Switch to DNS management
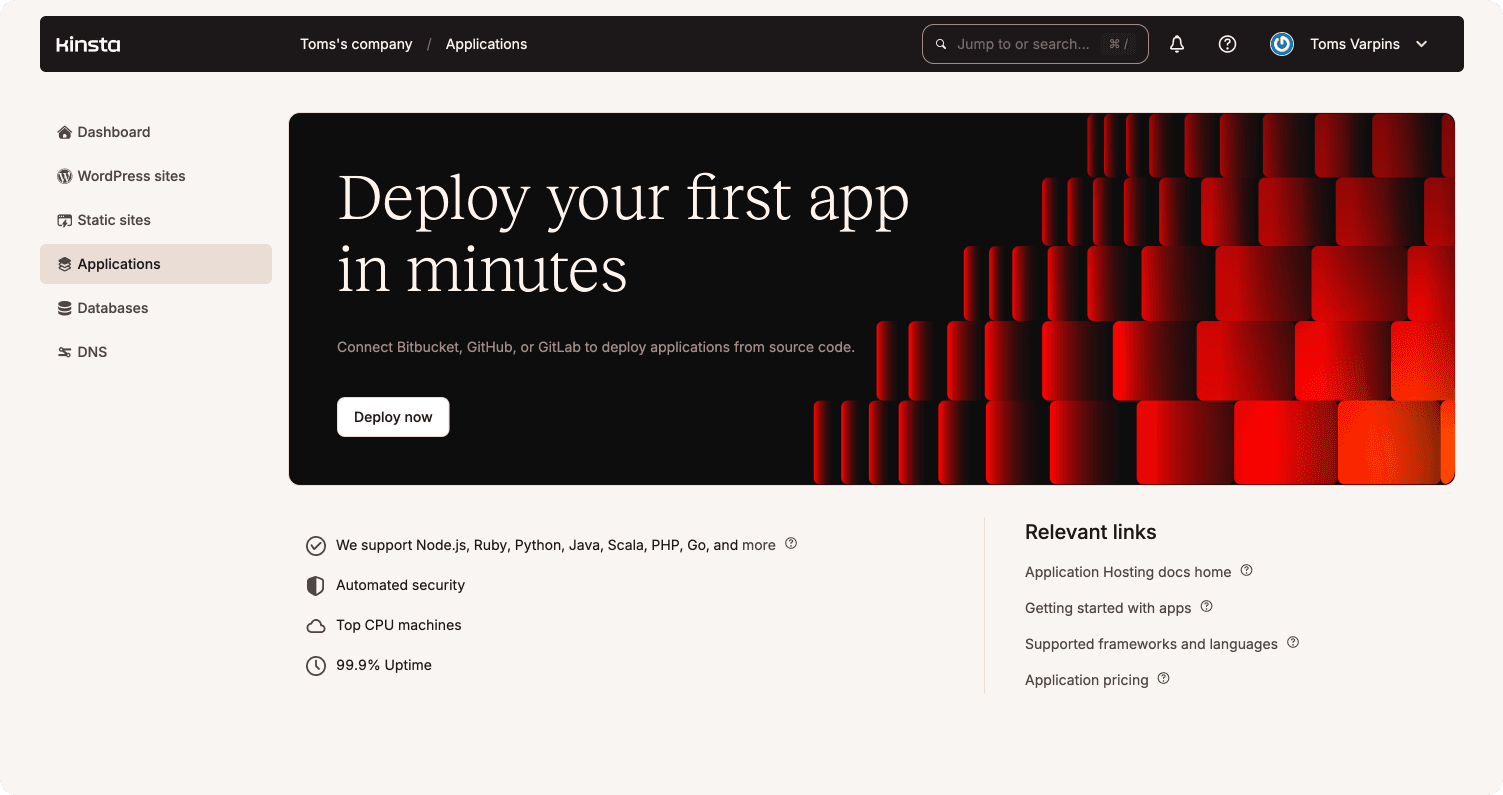Viewport: 1503px width, 795px height. click(156, 352)
